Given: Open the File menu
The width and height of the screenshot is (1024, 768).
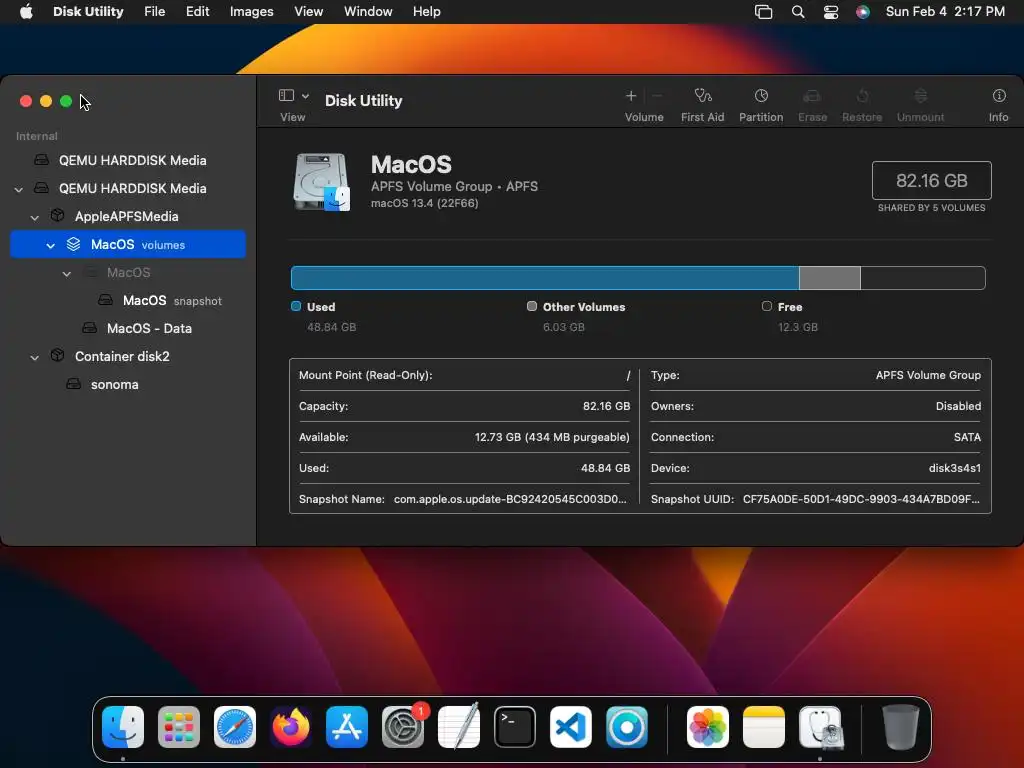Looking at the screenshot, I should coord(155,12).
